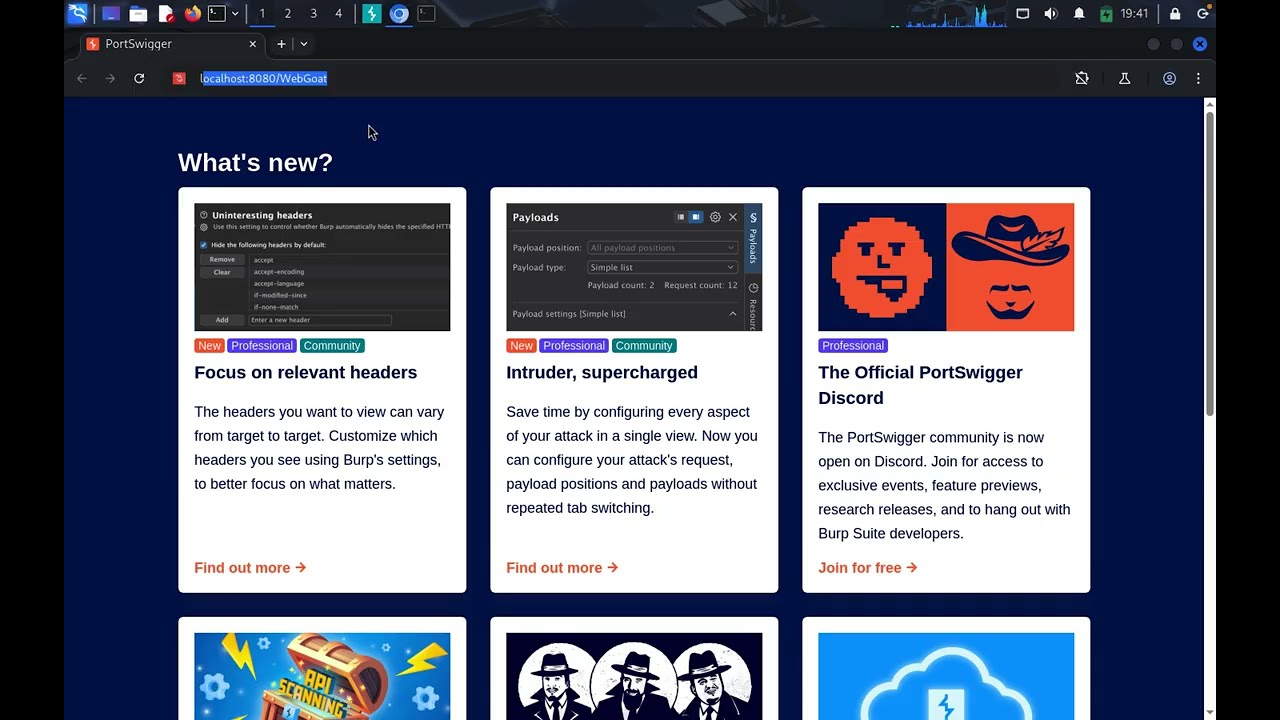The height and width of the screenshot is (720, 1280).
Task: Select the terminal window taskbar icon
Action: point(426,14)
